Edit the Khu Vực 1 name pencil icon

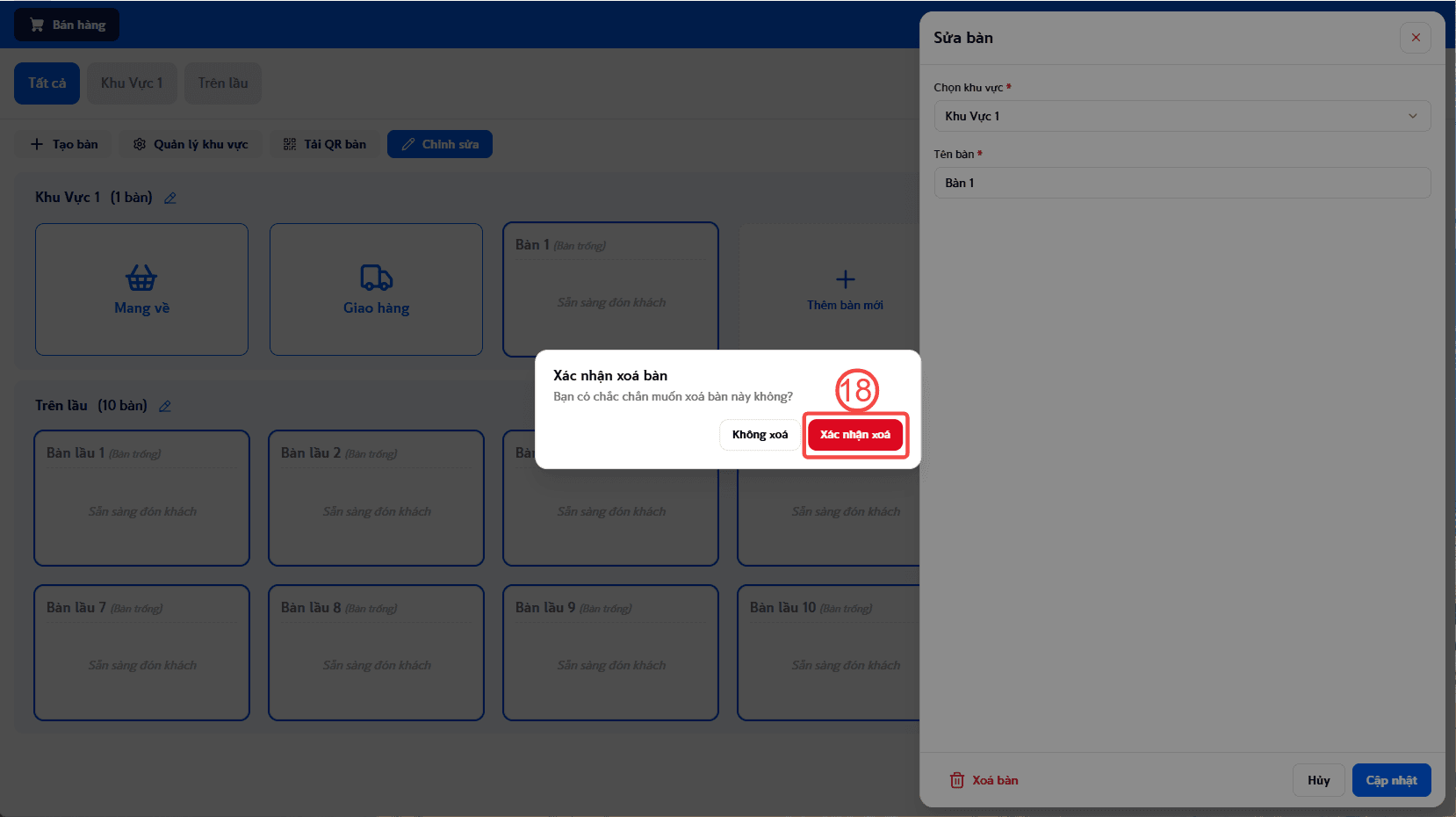tap(170, 198)
